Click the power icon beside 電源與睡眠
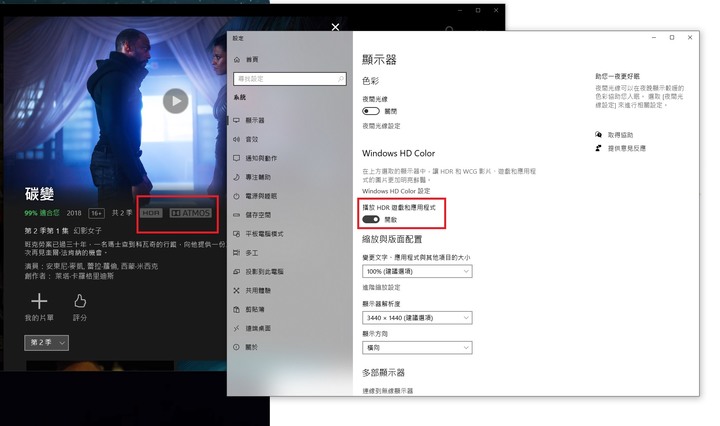 click(236, 196)
